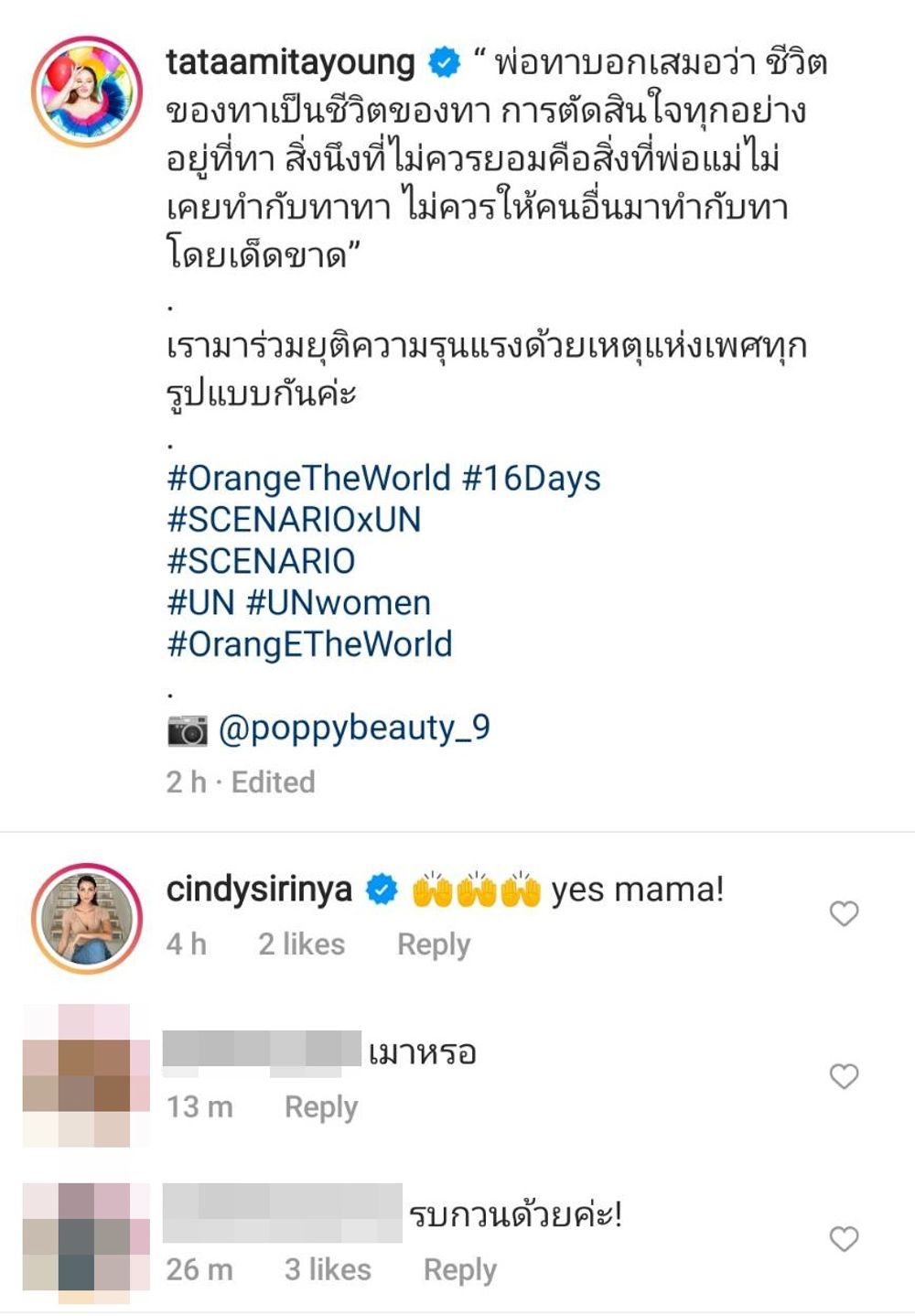Screen dimensions: 915x1316
Task: Open the #UNwomen hashtag
Action: coord(339,603)
